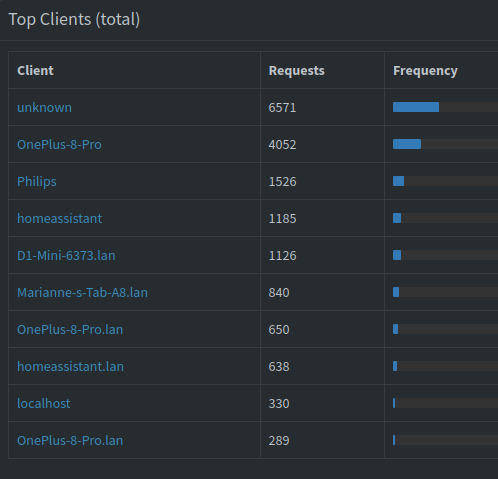Click the Client column header
Screen dimensions: 498x479
(35, 70)
